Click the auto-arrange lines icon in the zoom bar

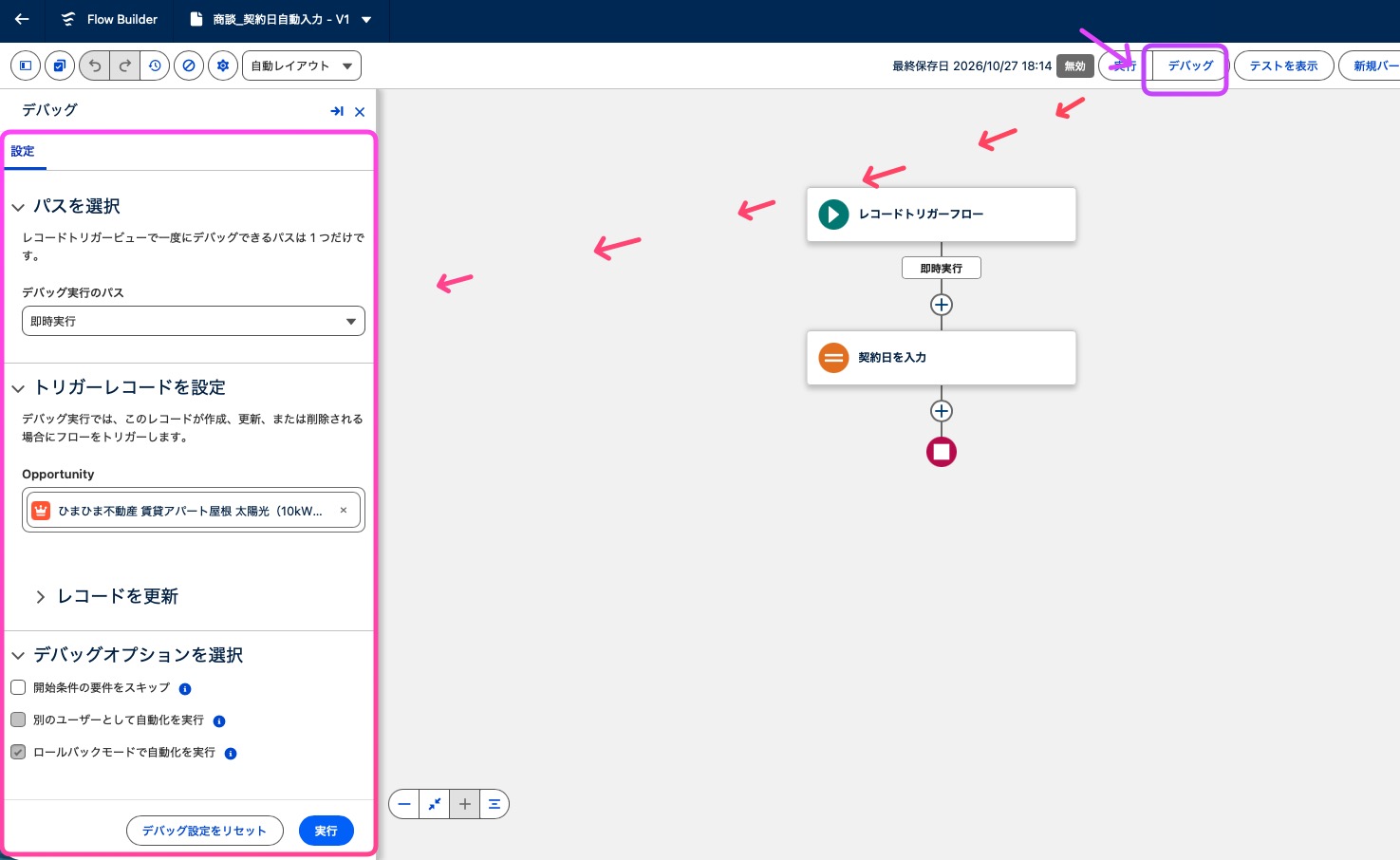click(x=495, y=804)
